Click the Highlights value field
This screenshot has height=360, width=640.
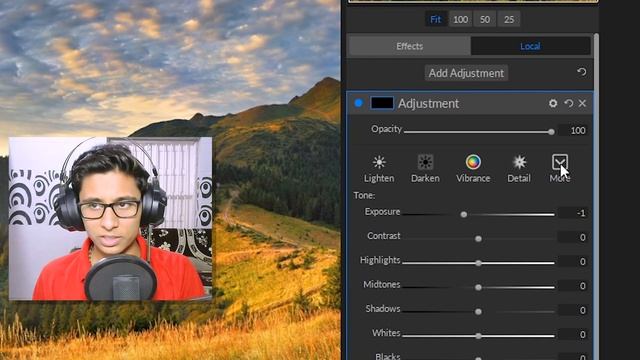point(573,262)
